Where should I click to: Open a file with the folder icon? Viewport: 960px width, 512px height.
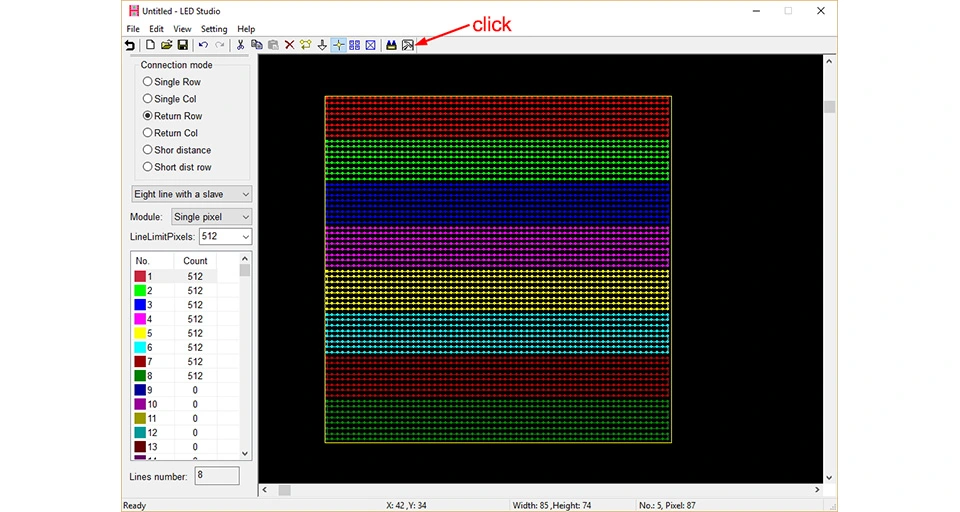166,45
